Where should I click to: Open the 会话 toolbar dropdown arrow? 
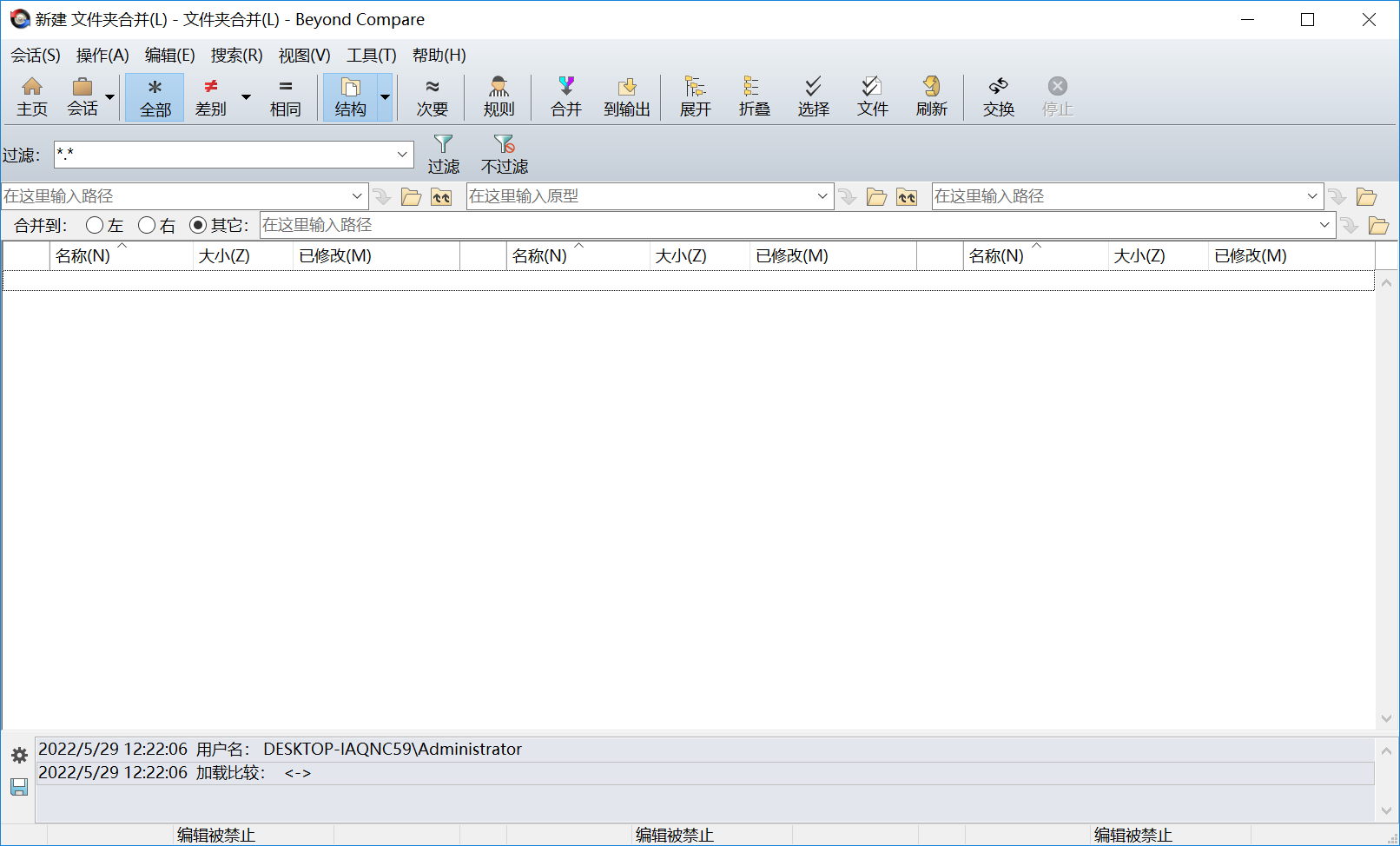point(110,96)
